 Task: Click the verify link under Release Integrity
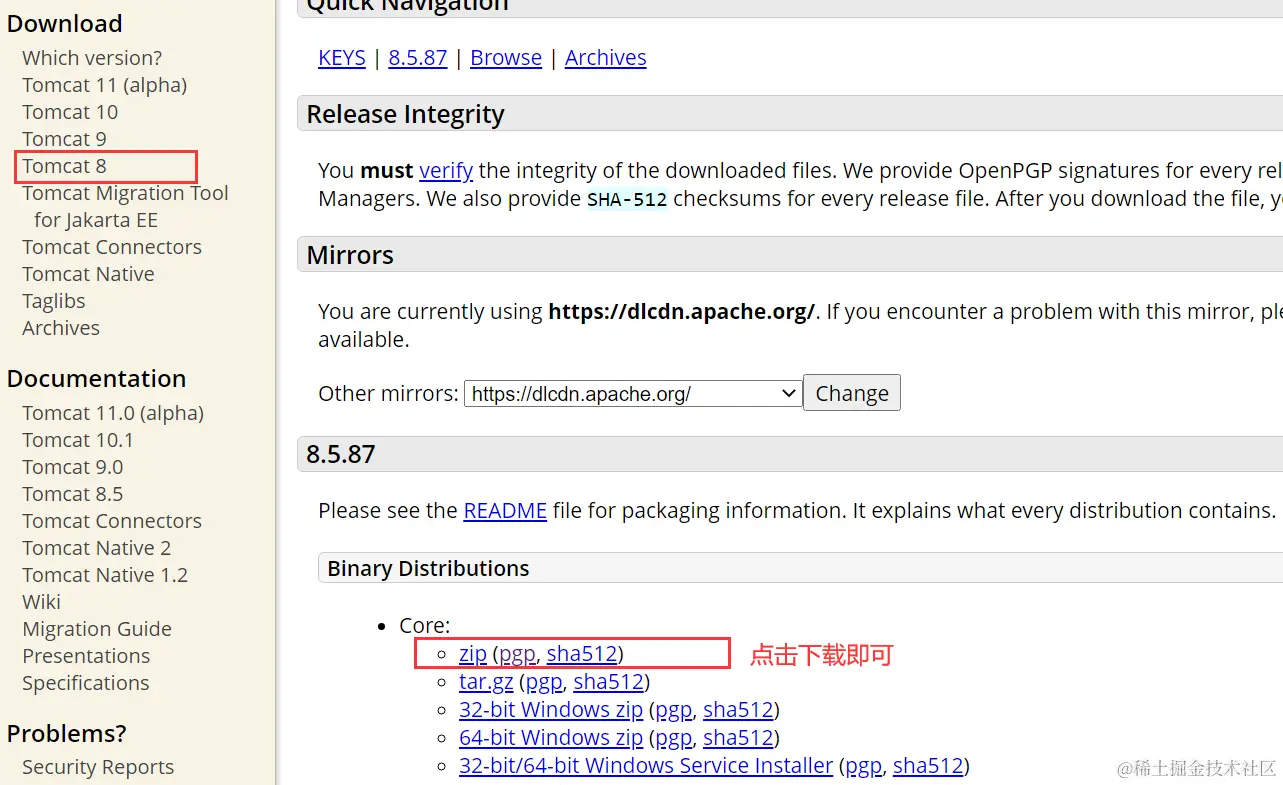tap(446, 171)
